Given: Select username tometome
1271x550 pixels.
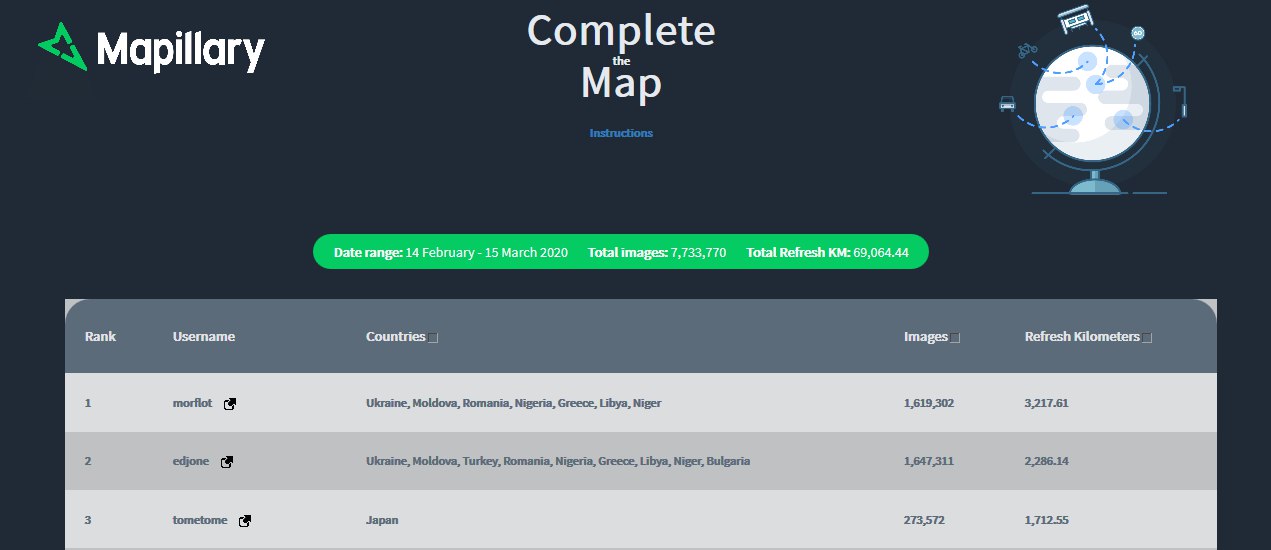Looking at the screenshot, I should click(x=200, y=520).
